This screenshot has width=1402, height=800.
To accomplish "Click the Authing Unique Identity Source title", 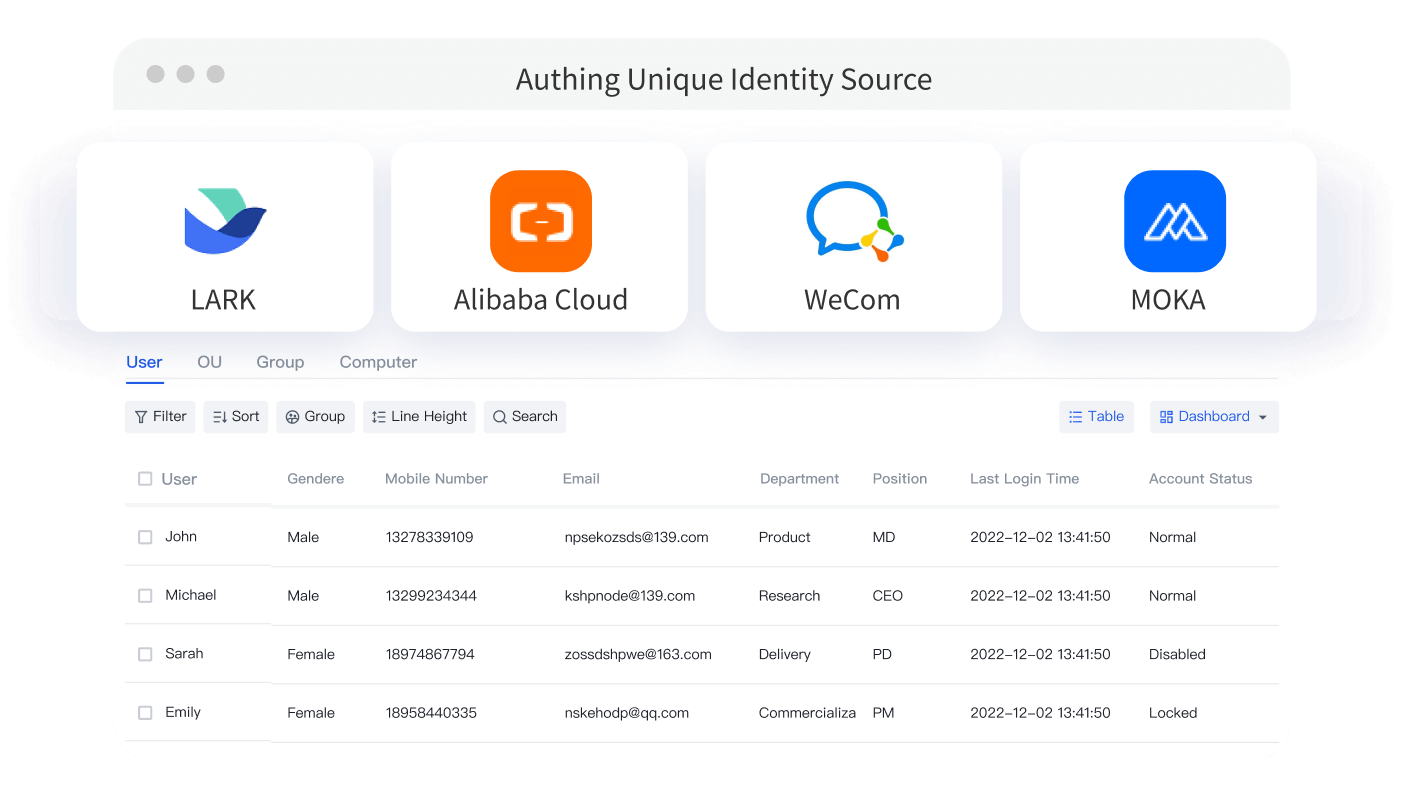I will click(x=724, y=79).
